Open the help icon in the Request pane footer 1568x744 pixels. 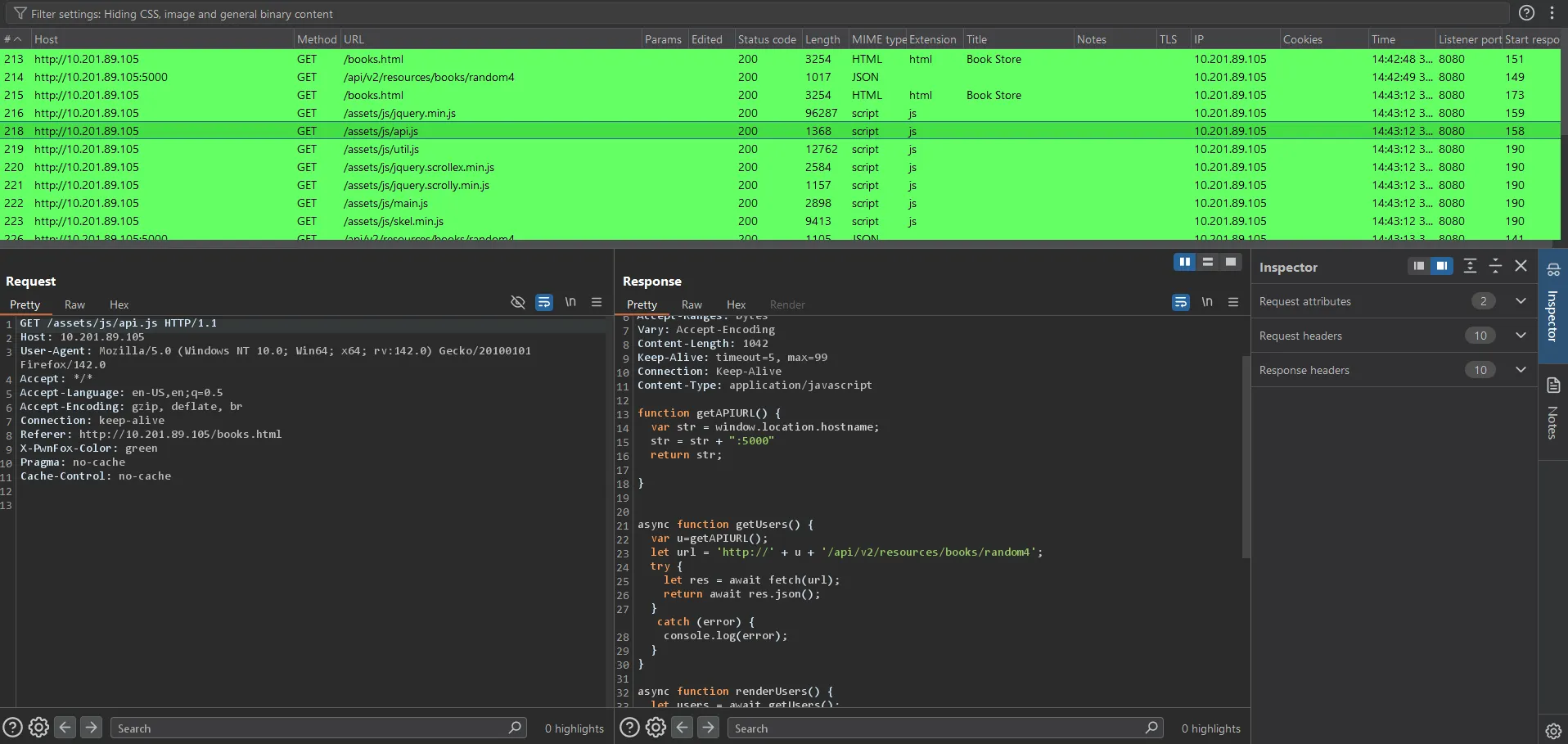[13, 727]
